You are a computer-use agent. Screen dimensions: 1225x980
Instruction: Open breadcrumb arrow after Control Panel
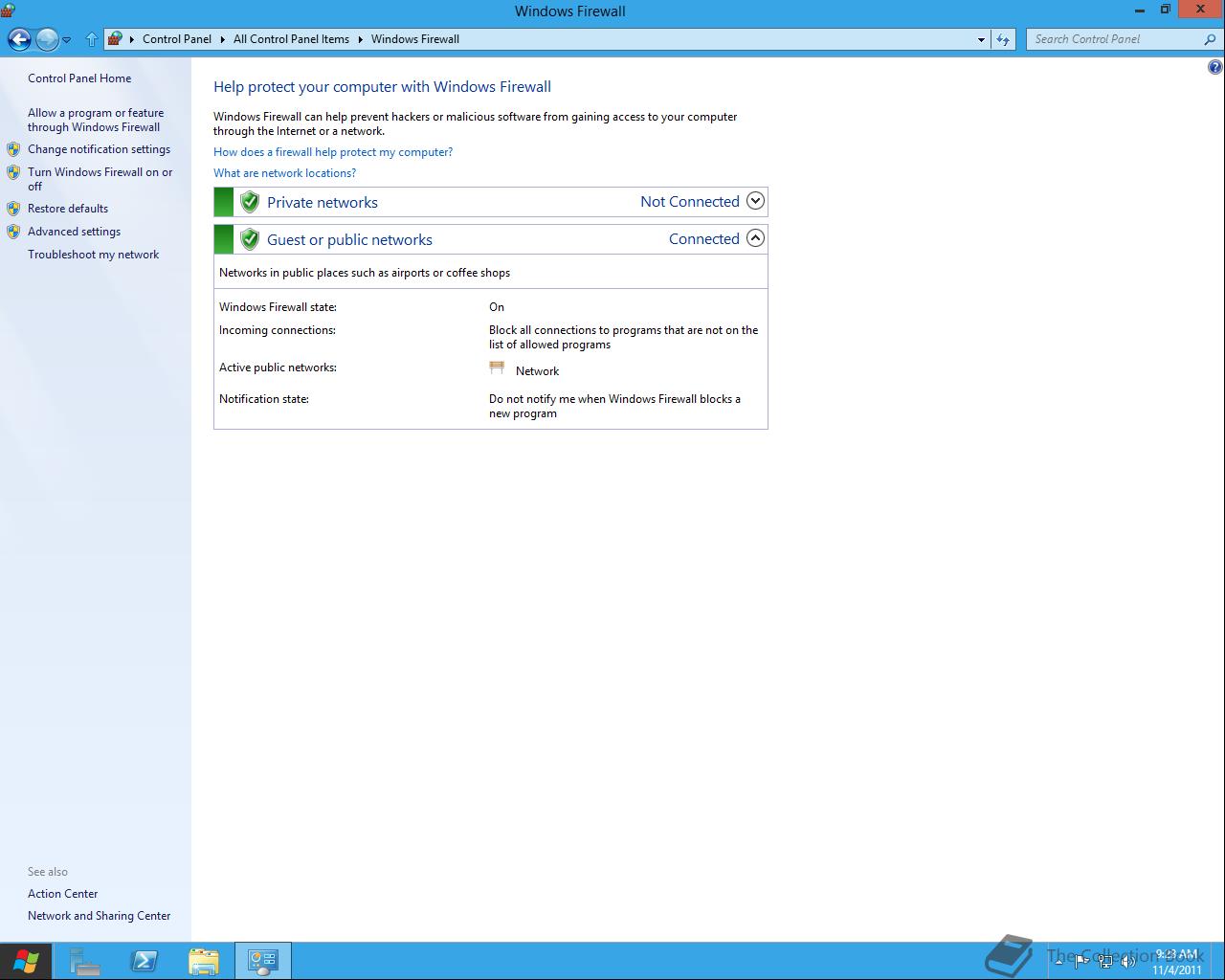222,39
